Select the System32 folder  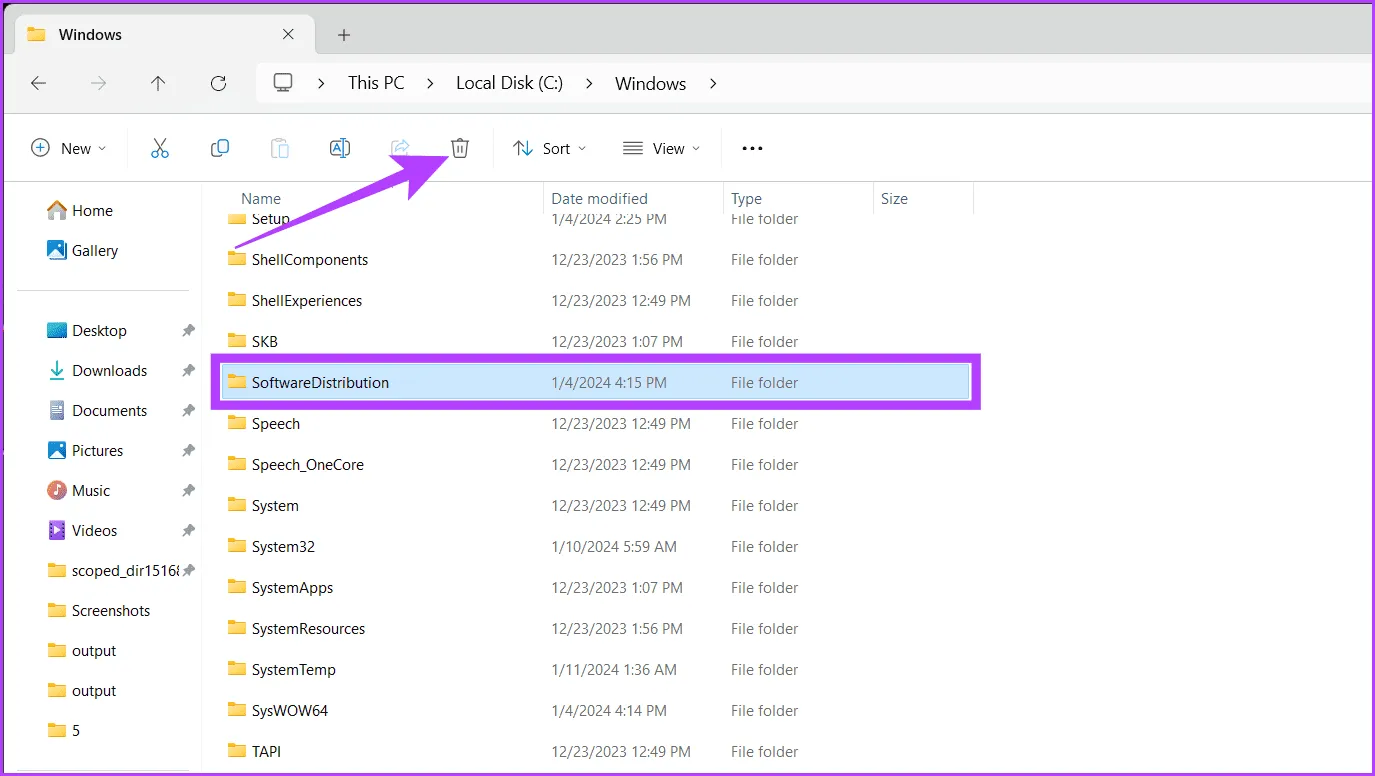pos(283,546)
